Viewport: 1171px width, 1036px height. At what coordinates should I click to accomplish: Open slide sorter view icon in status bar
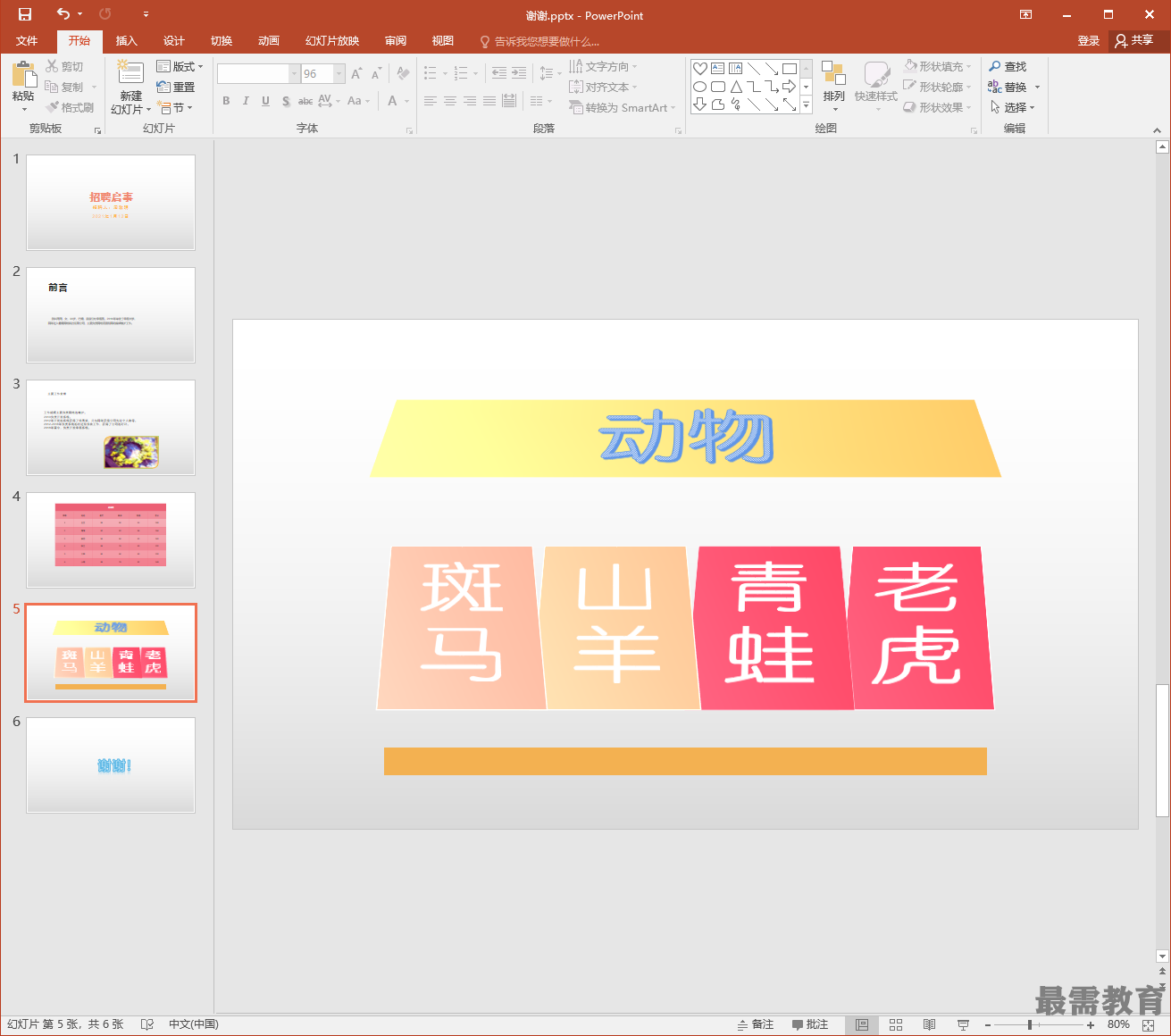(896, 1024)
